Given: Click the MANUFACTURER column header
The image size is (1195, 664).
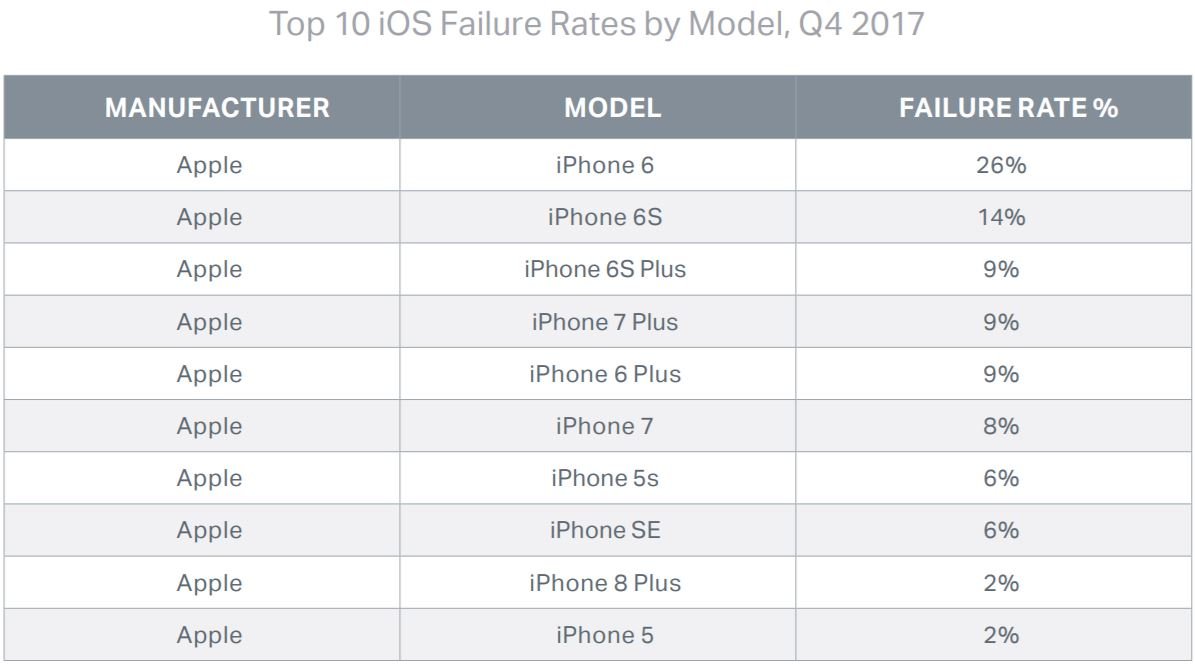Looking at the screenshot, I should [x=217, y=107].
